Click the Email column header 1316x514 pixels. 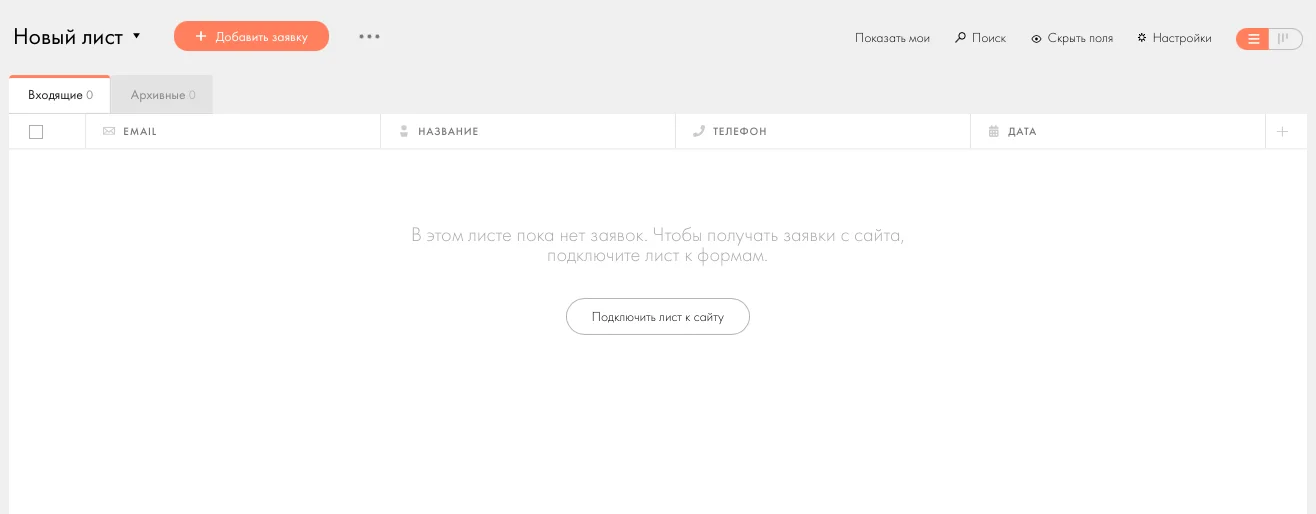[233, 132]
